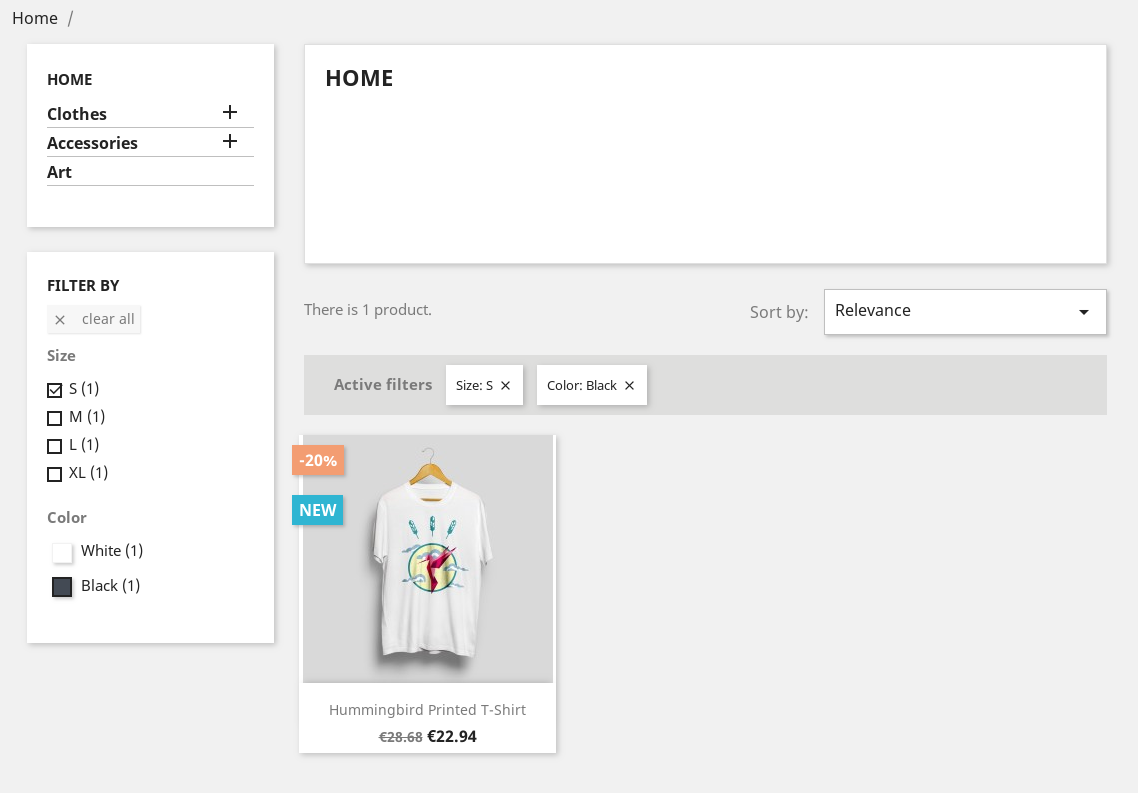Click the Black (1) color label
1138x793 pixels.
(x=110, y=585)
